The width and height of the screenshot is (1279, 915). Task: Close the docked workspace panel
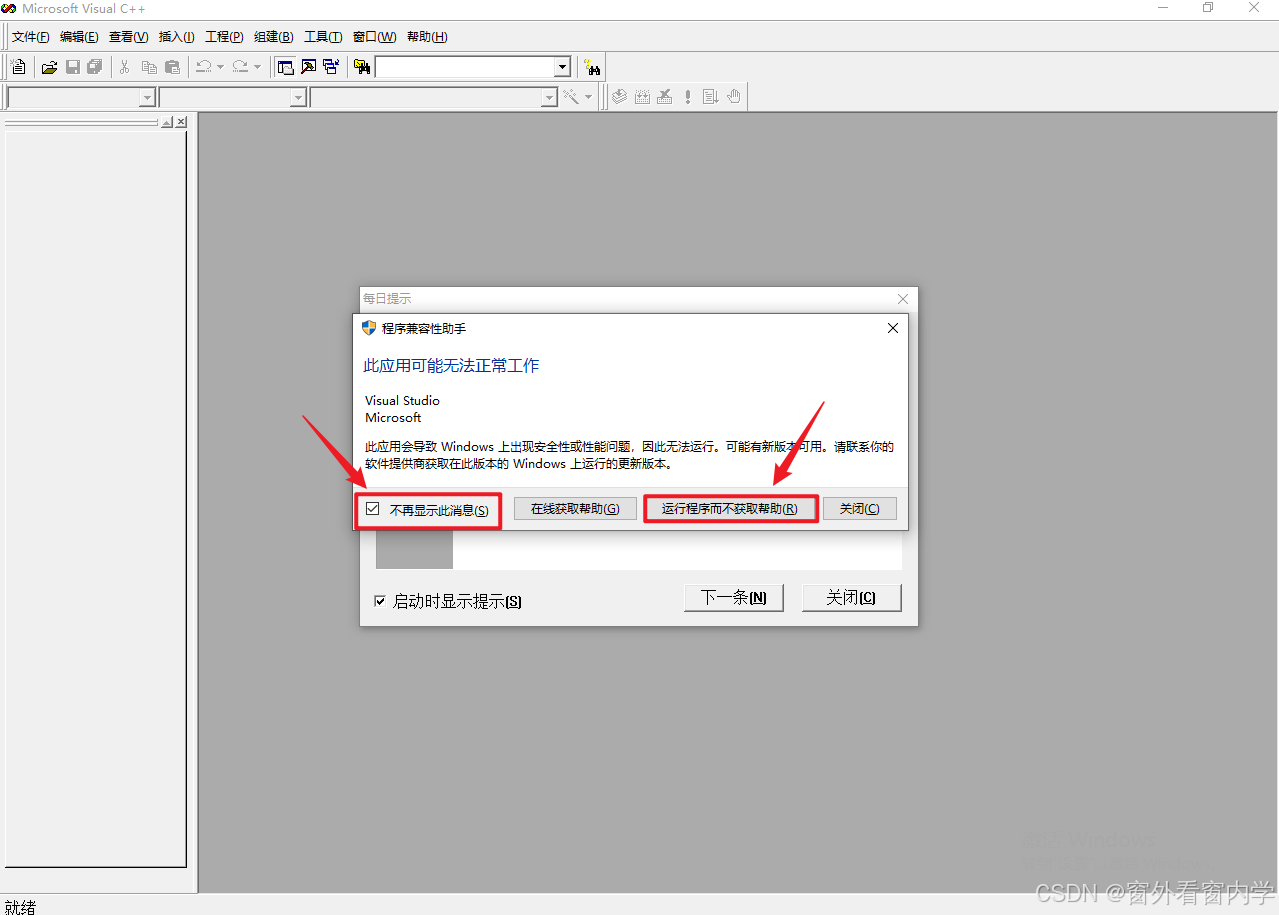(181, 122)
